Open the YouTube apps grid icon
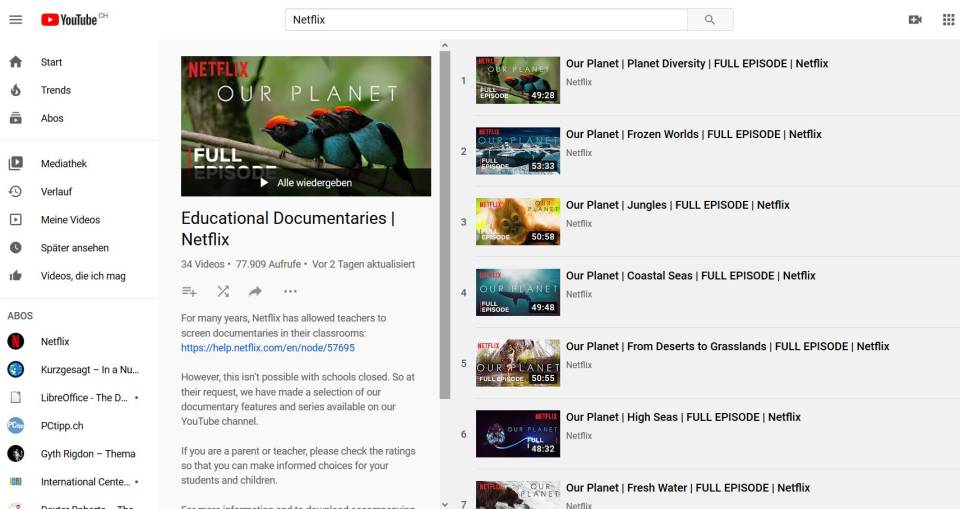 [948, 20]
